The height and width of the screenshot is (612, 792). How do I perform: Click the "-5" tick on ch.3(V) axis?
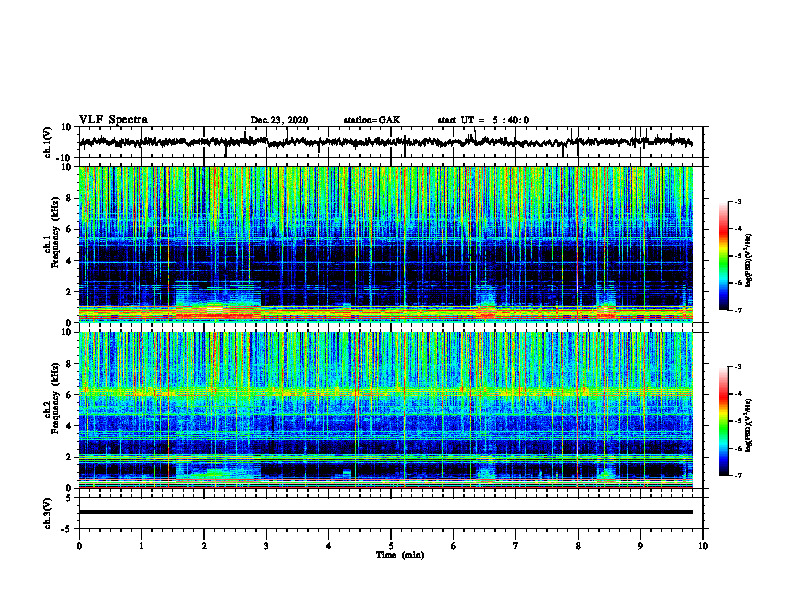pyautogui.click(x=68, y=529)
